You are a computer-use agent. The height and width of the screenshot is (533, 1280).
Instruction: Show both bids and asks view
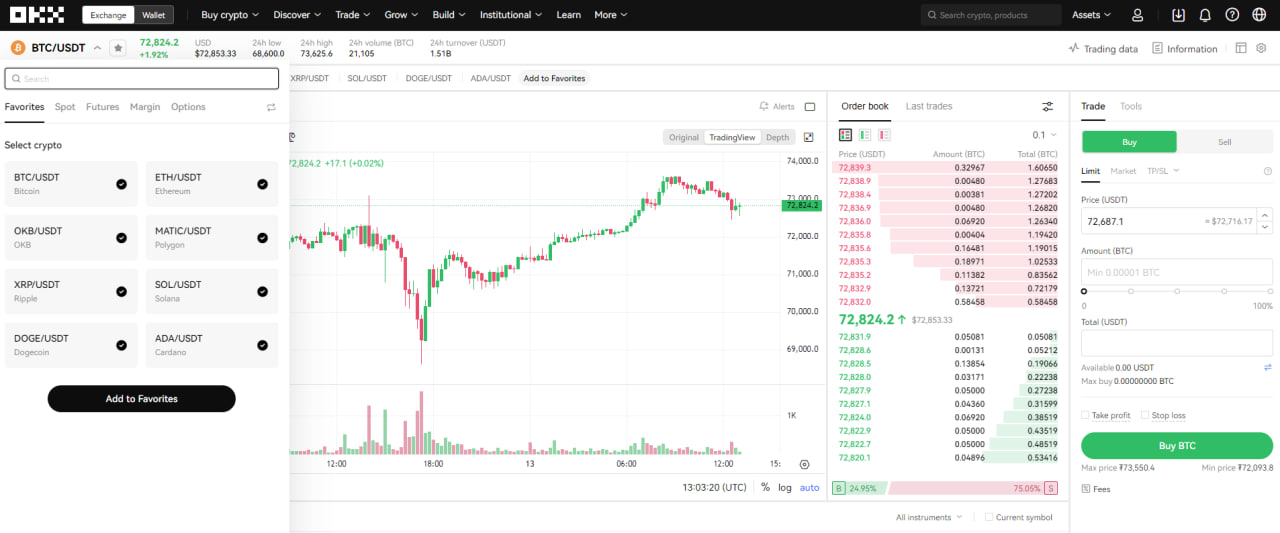846,134
